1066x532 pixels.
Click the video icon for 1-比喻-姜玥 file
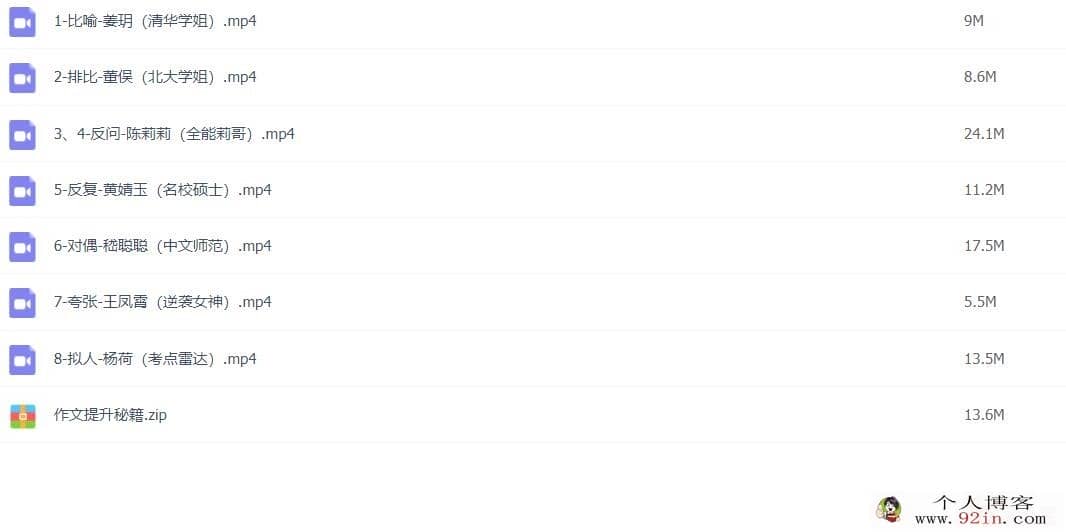click(x=22, y=22)
